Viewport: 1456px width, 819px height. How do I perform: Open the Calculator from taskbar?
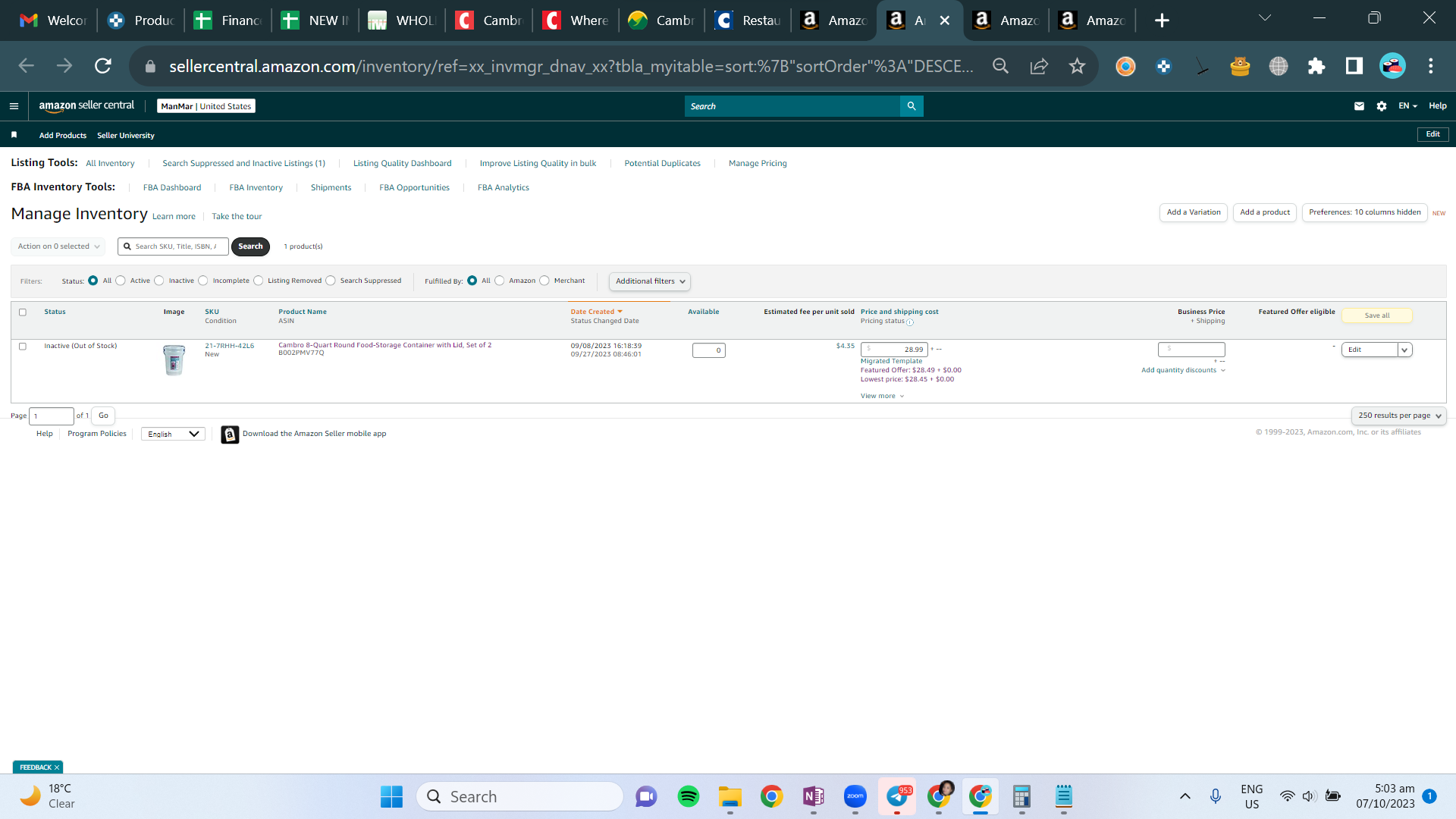click(1022, 796)
